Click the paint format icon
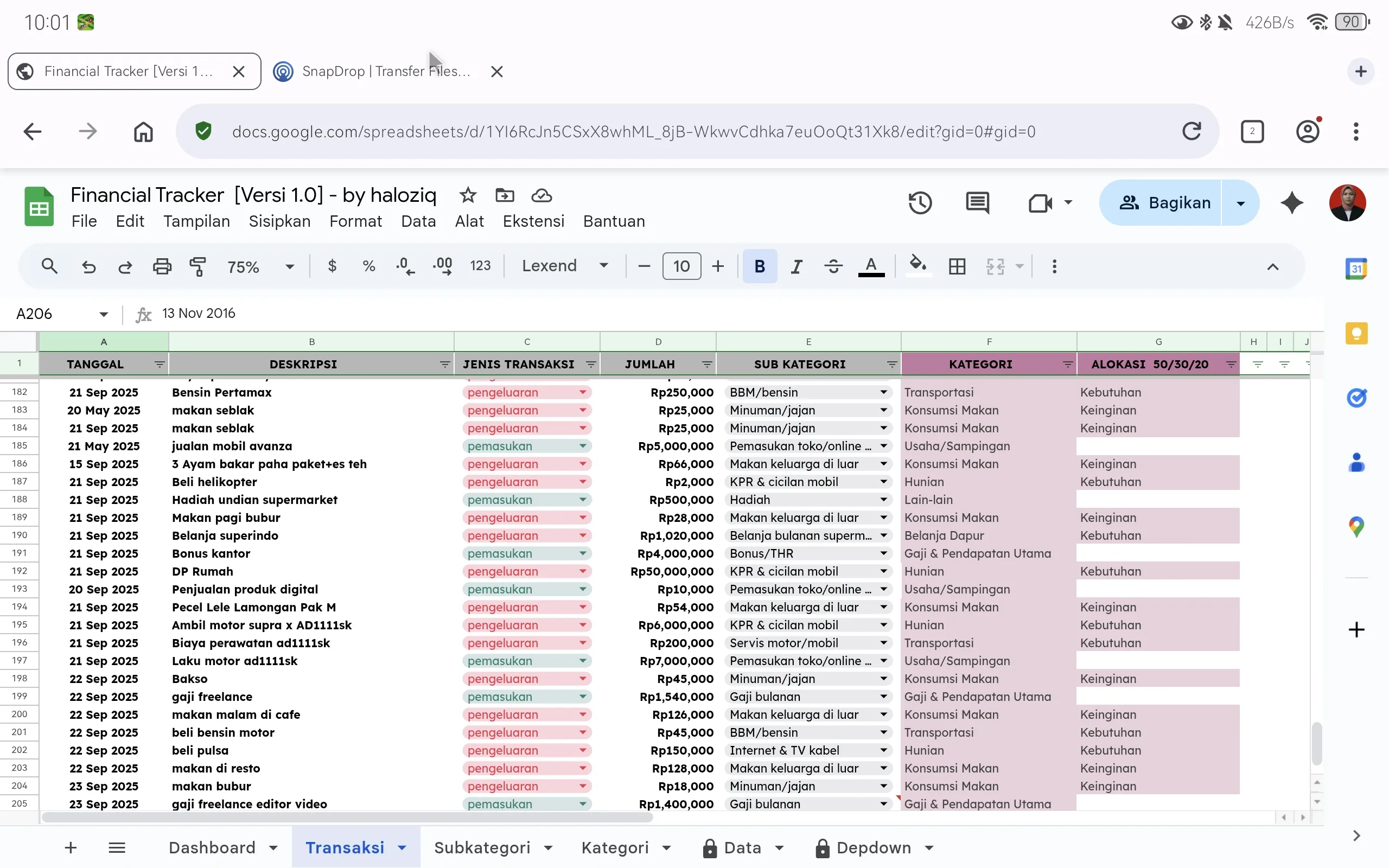The width and height of the screenshot is (1389, 868). tap(197, 266)
